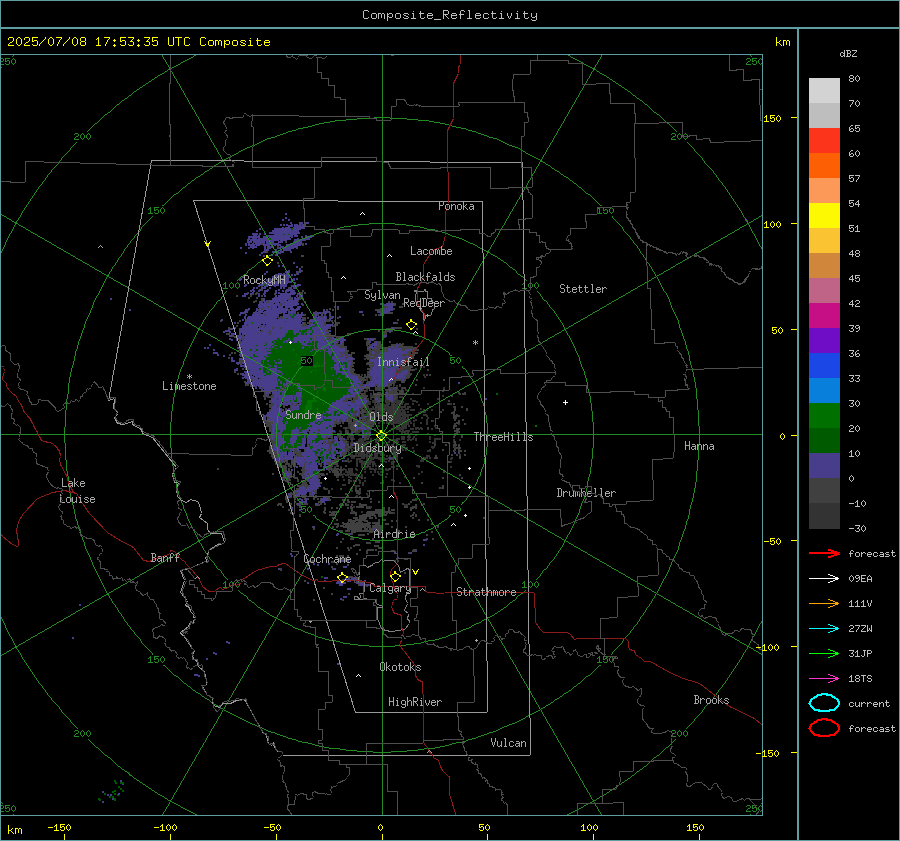
Task: Click the -30 dBZ value in legend
Action: tap(857, 528)
